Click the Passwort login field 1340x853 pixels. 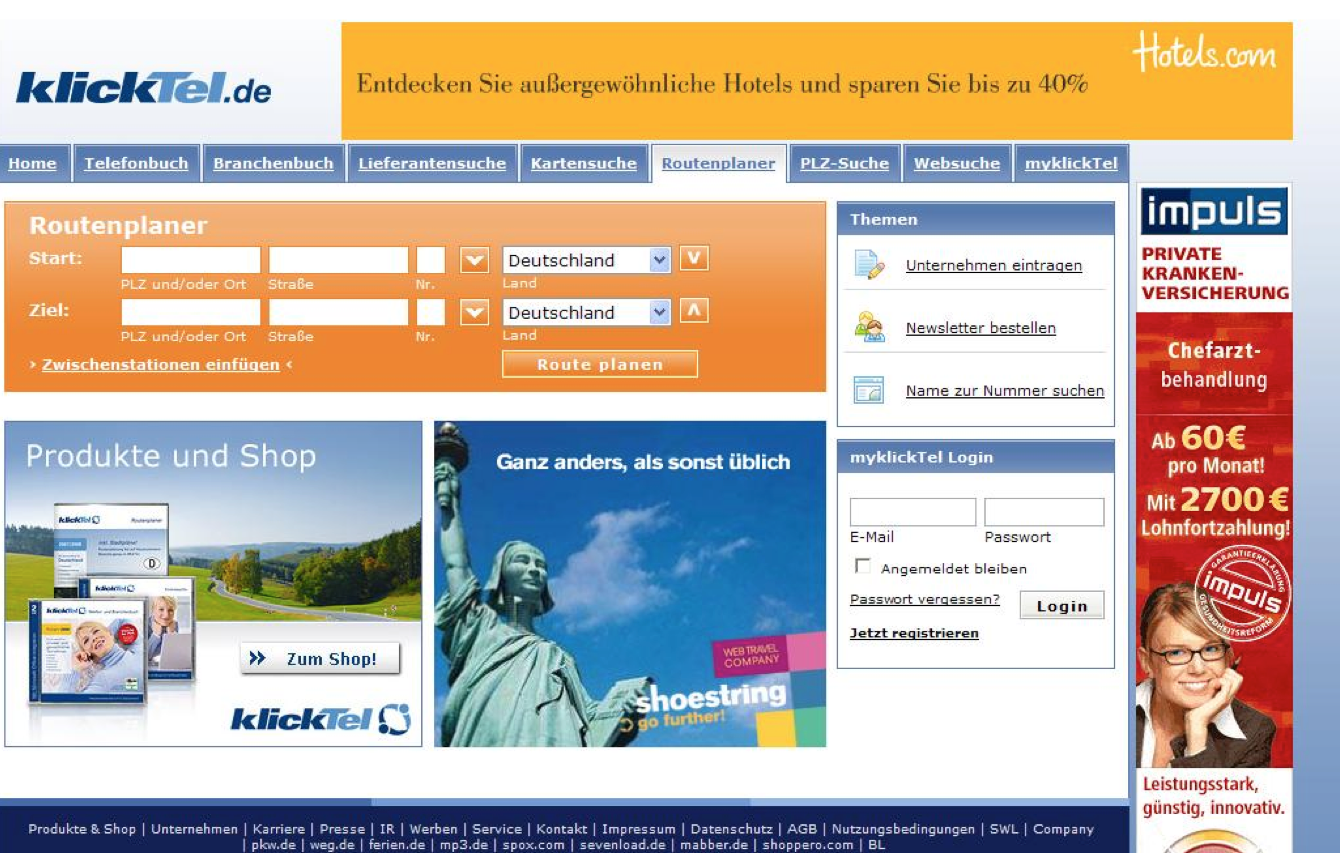pos(1044,512)
